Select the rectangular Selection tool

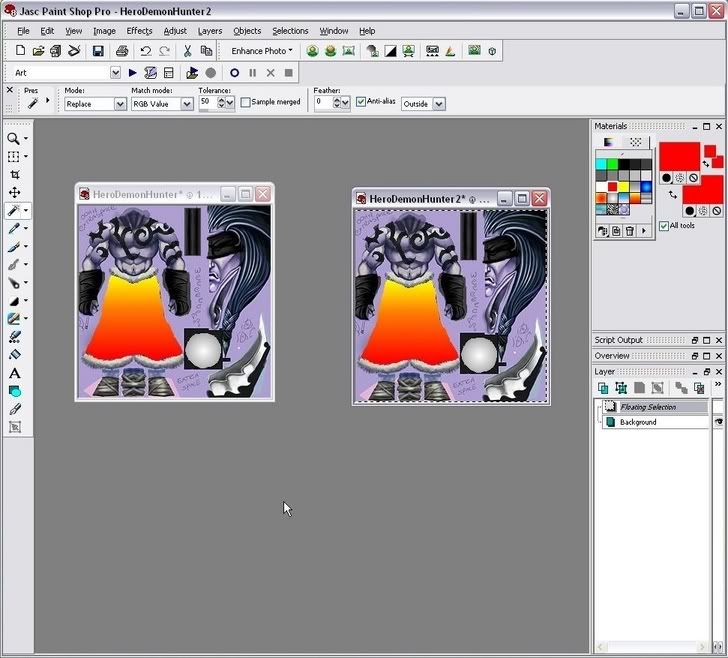[x=13, y=156]
